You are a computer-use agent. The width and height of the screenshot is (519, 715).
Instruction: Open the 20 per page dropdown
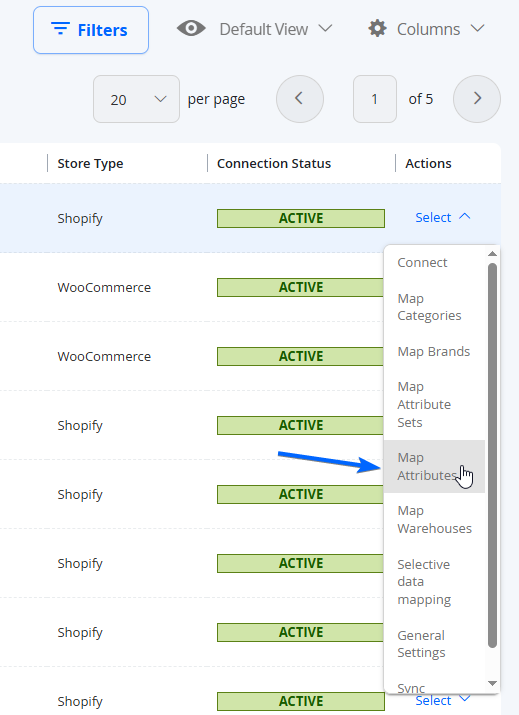point(136,99)
